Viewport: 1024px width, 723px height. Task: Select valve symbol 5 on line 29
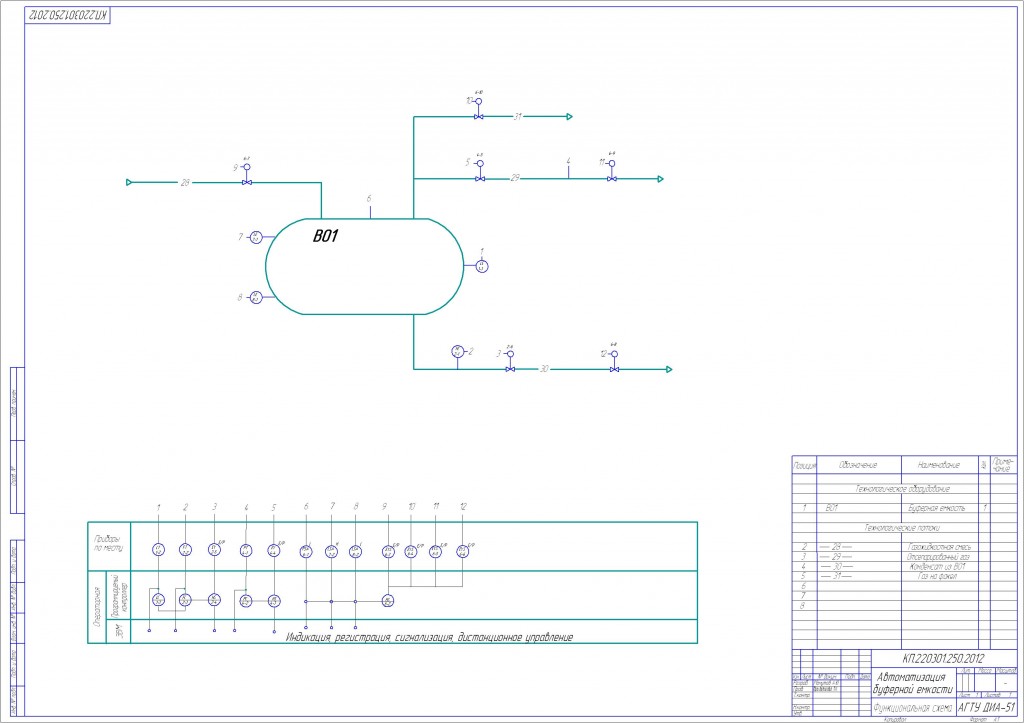coord(480,178)
